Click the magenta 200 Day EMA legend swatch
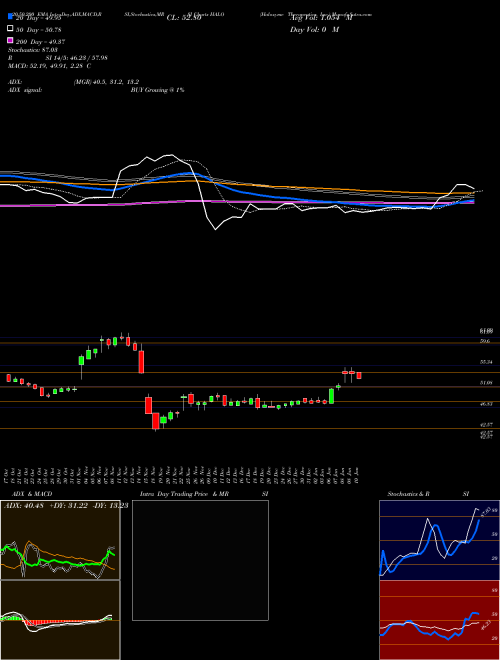The height and width of the screenshot is (660, 500). [10, 40]
